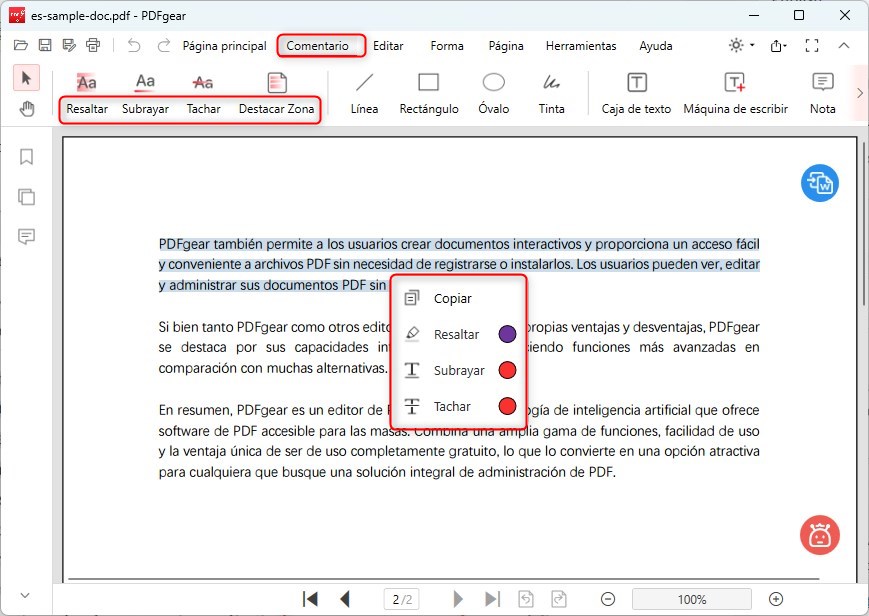This screenshot has width=869, height=616.
Task: Collapse the ribbon with the chevron
Action: [844, 45]
